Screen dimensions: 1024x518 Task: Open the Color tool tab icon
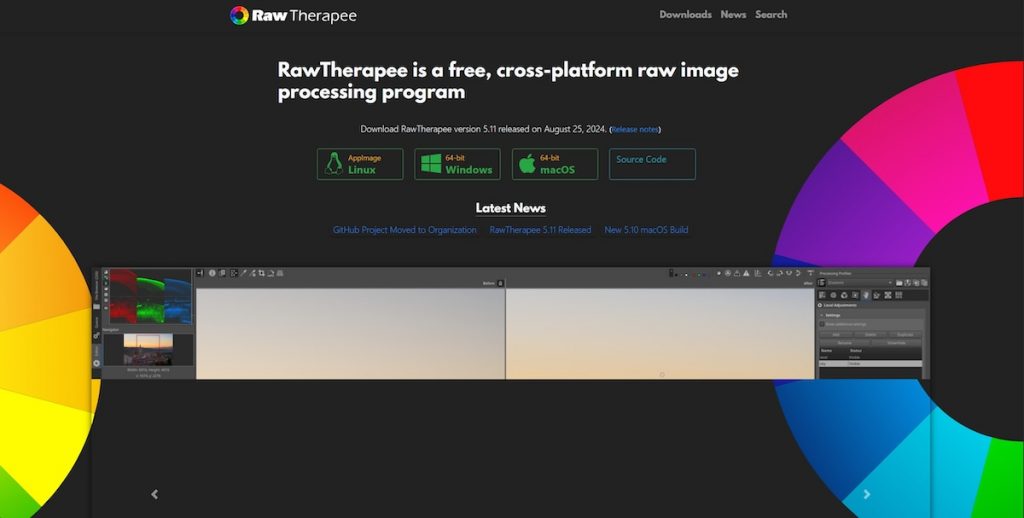(x=844, y=295)
